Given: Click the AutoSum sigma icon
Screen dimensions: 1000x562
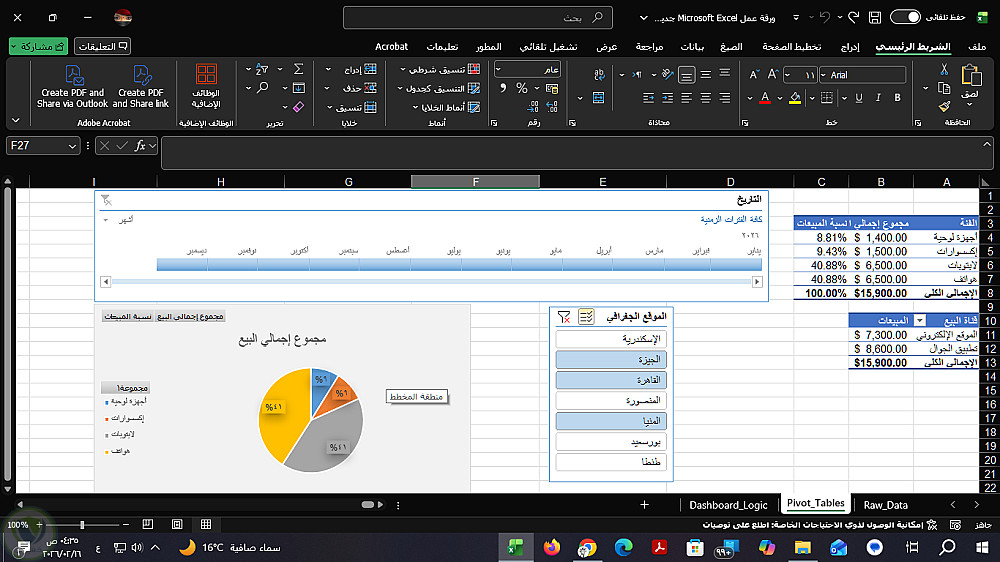Looking at the screenshot, I should 298,69.
